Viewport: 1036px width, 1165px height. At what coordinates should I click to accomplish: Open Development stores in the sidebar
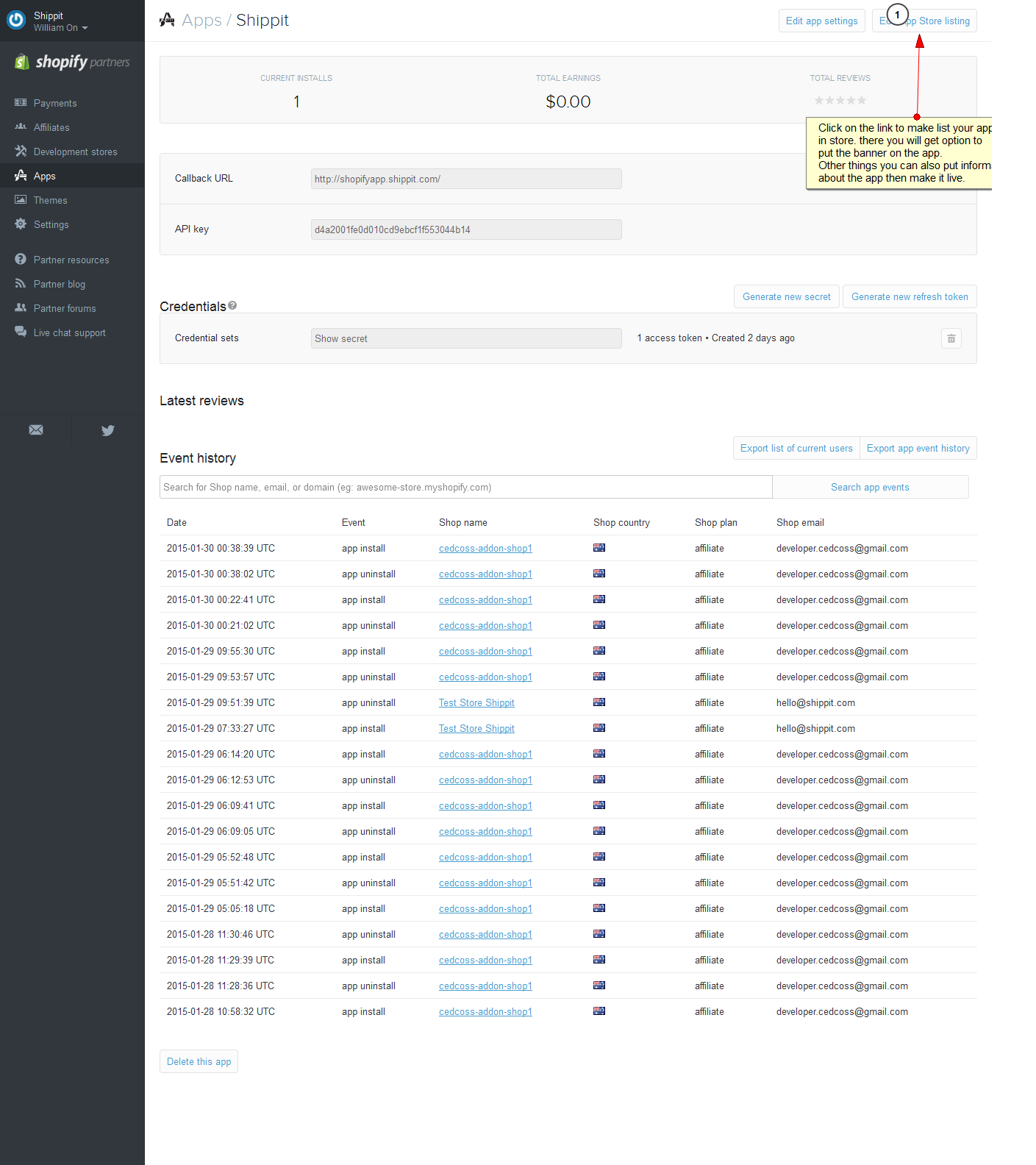76,152
